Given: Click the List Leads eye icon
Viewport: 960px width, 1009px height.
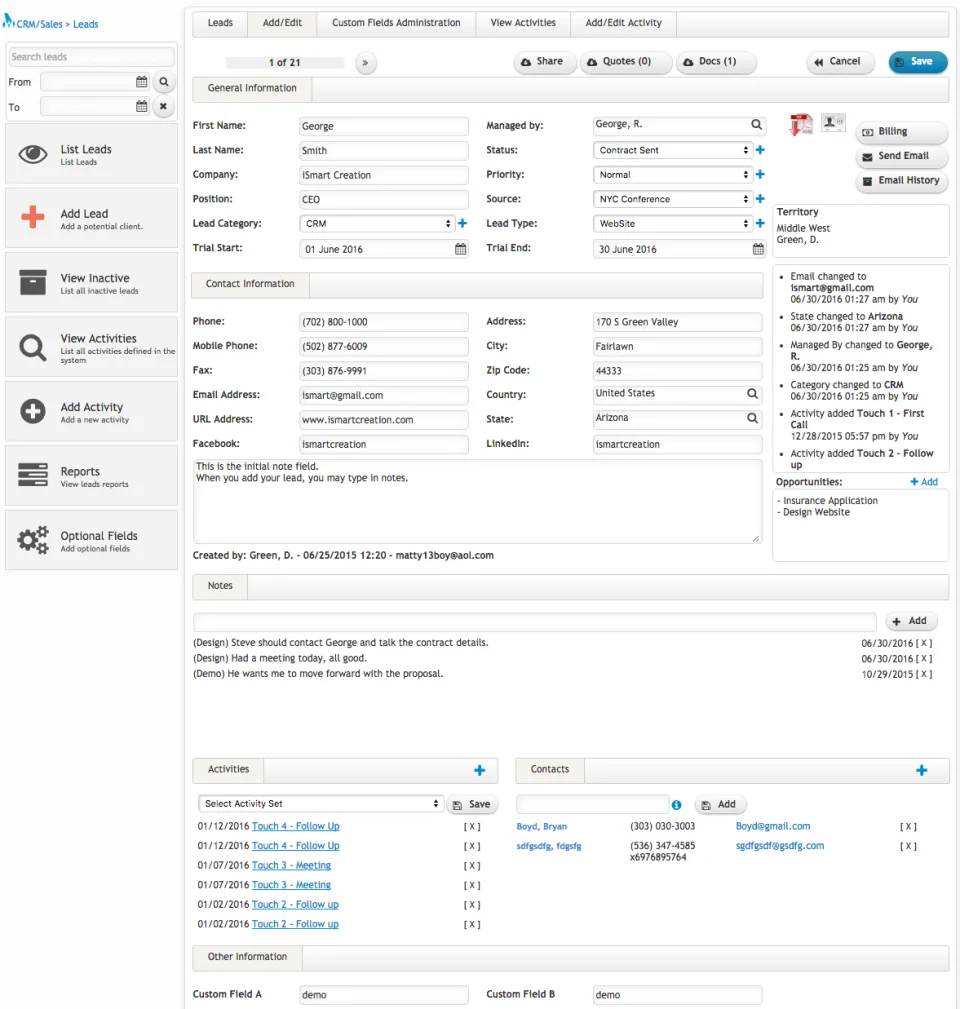Looking at the screenshot, I should (x=33, y=154).
